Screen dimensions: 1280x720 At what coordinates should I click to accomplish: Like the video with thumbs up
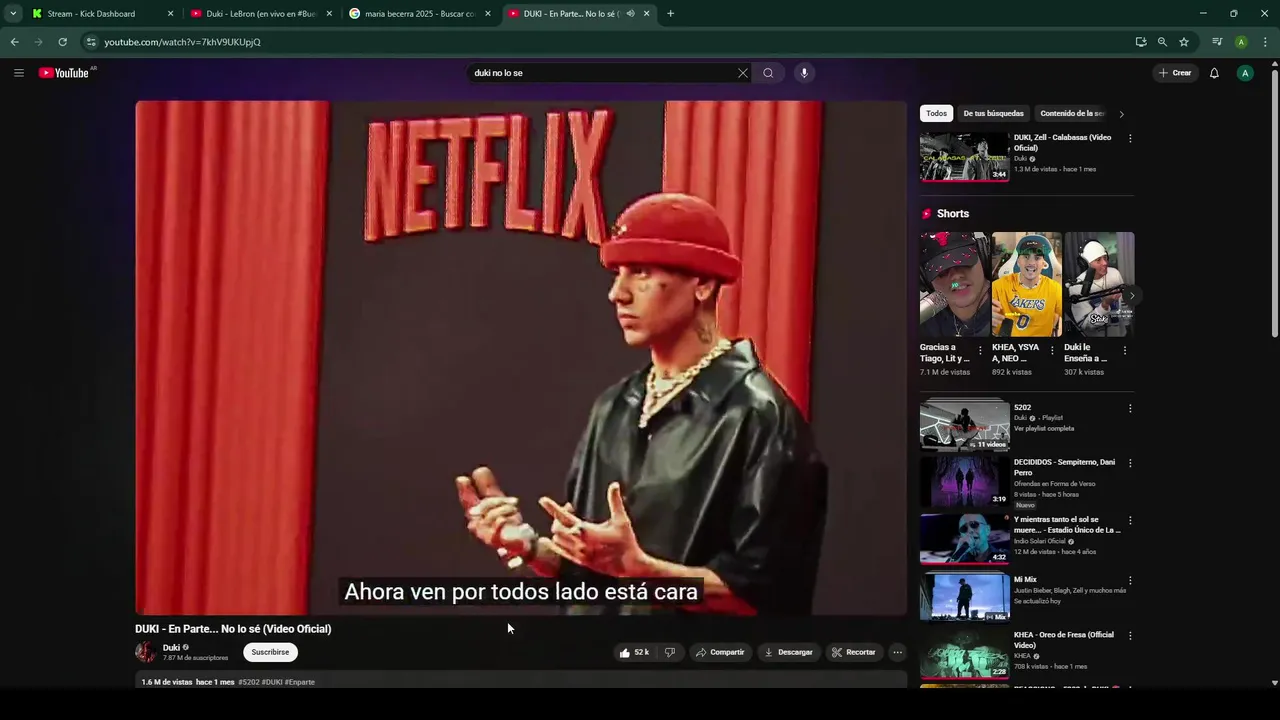pyautogui.click(x=634, y=652)
